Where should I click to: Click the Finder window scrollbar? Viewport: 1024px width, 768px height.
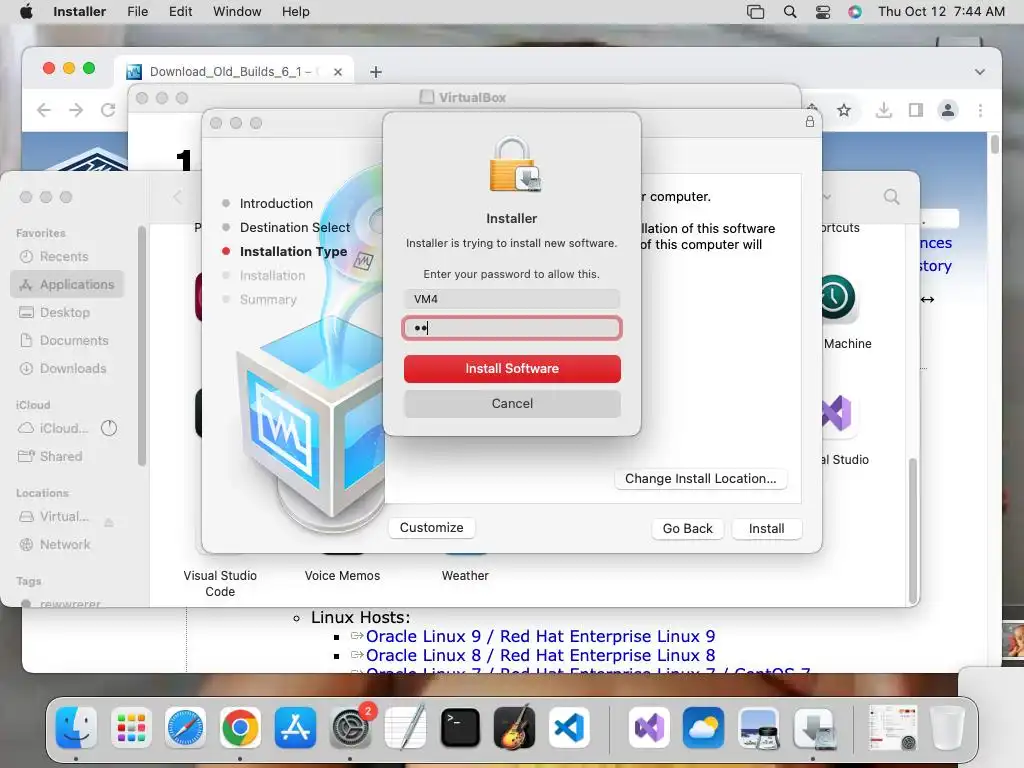pyautogui.click(x=912, y=530)
